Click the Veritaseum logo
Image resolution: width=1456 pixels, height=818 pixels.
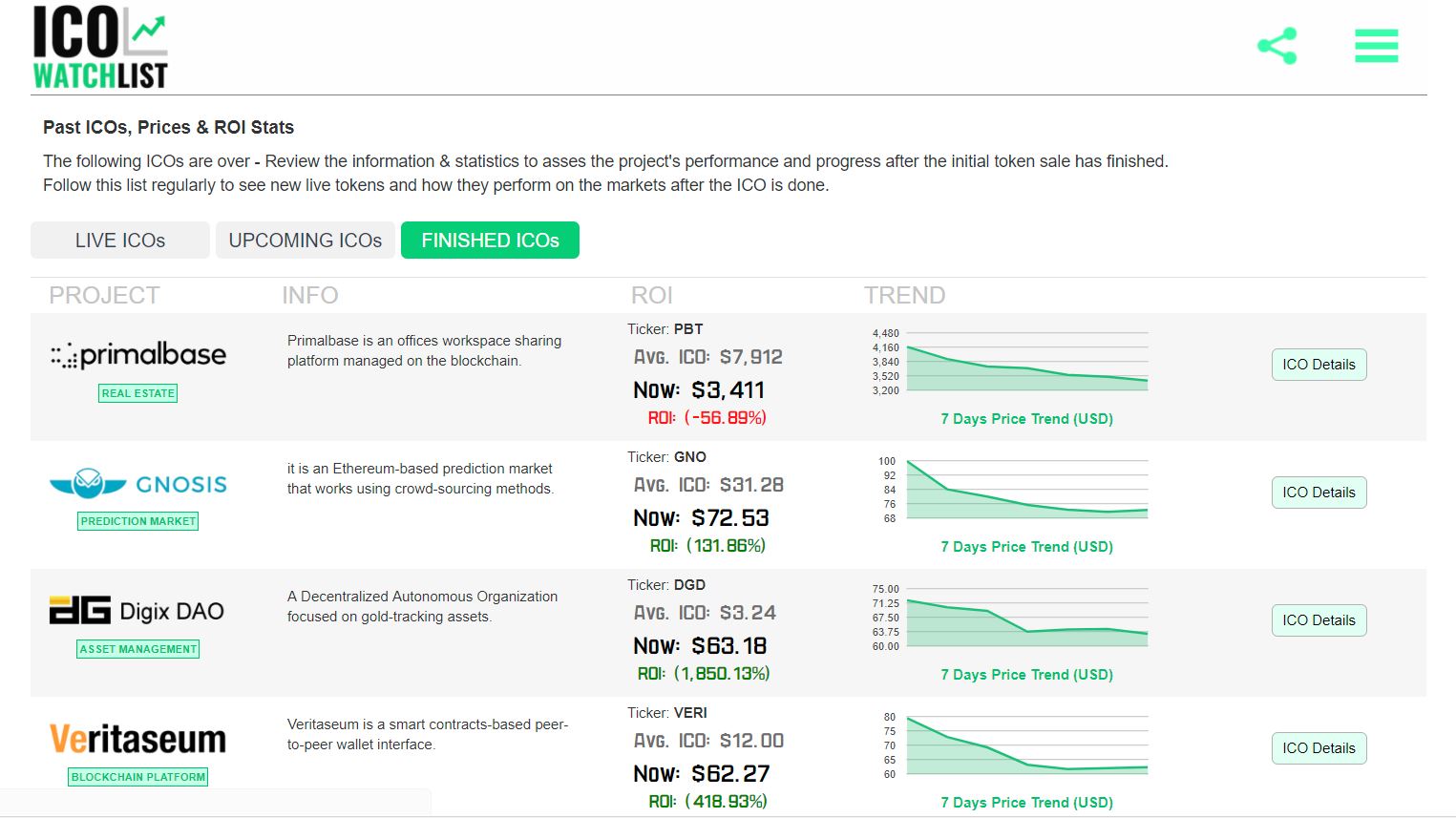138,739
